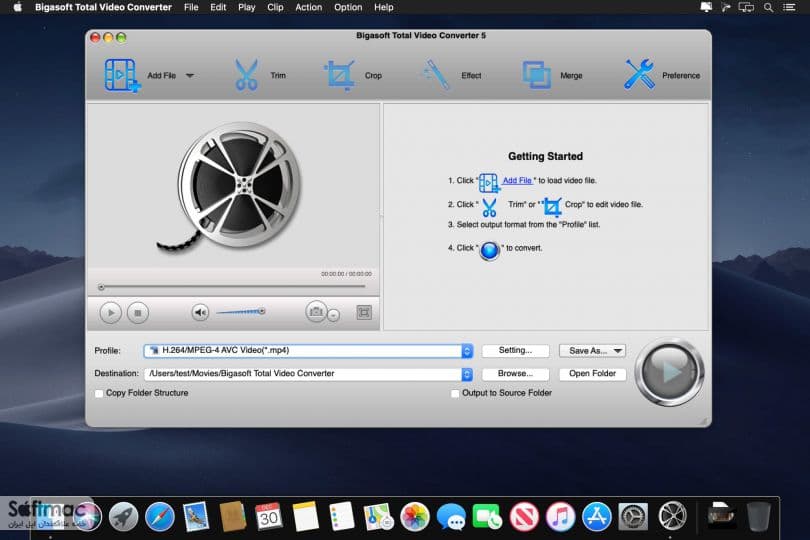
Task: Open Preference wrench icon
Action: pyautogui.click(x=639, y=74)
